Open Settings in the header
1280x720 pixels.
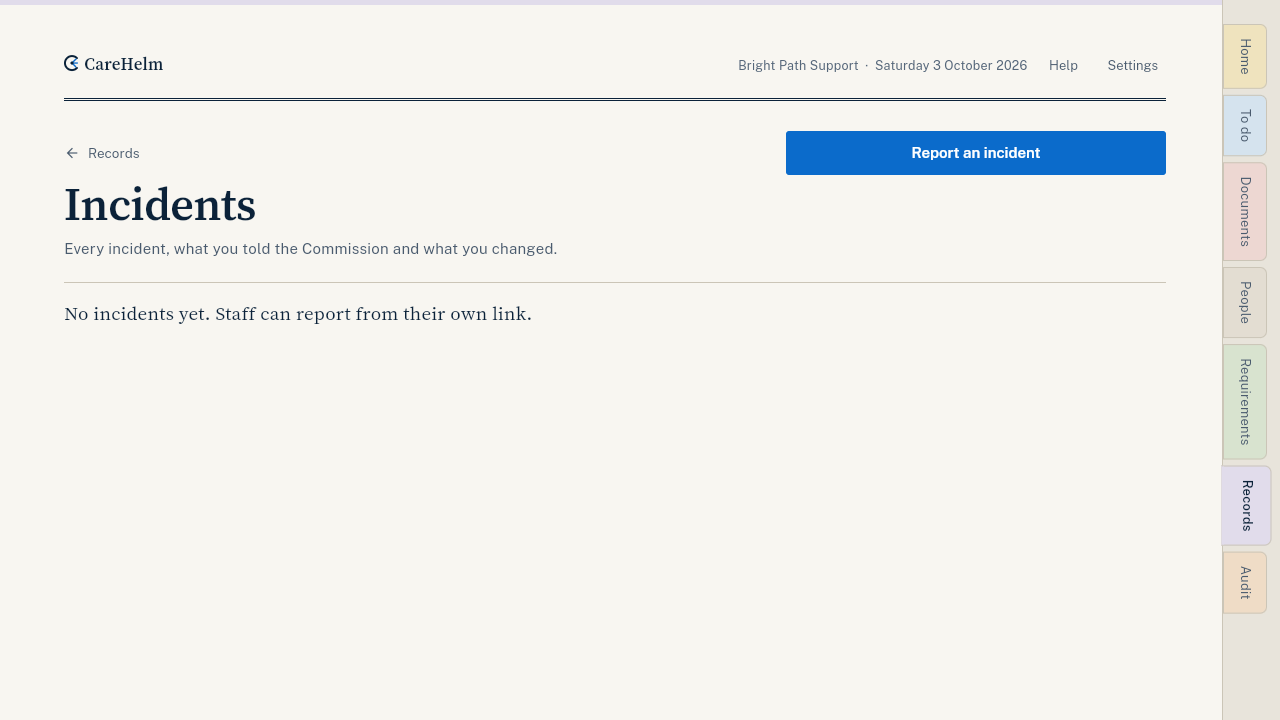1132,65
